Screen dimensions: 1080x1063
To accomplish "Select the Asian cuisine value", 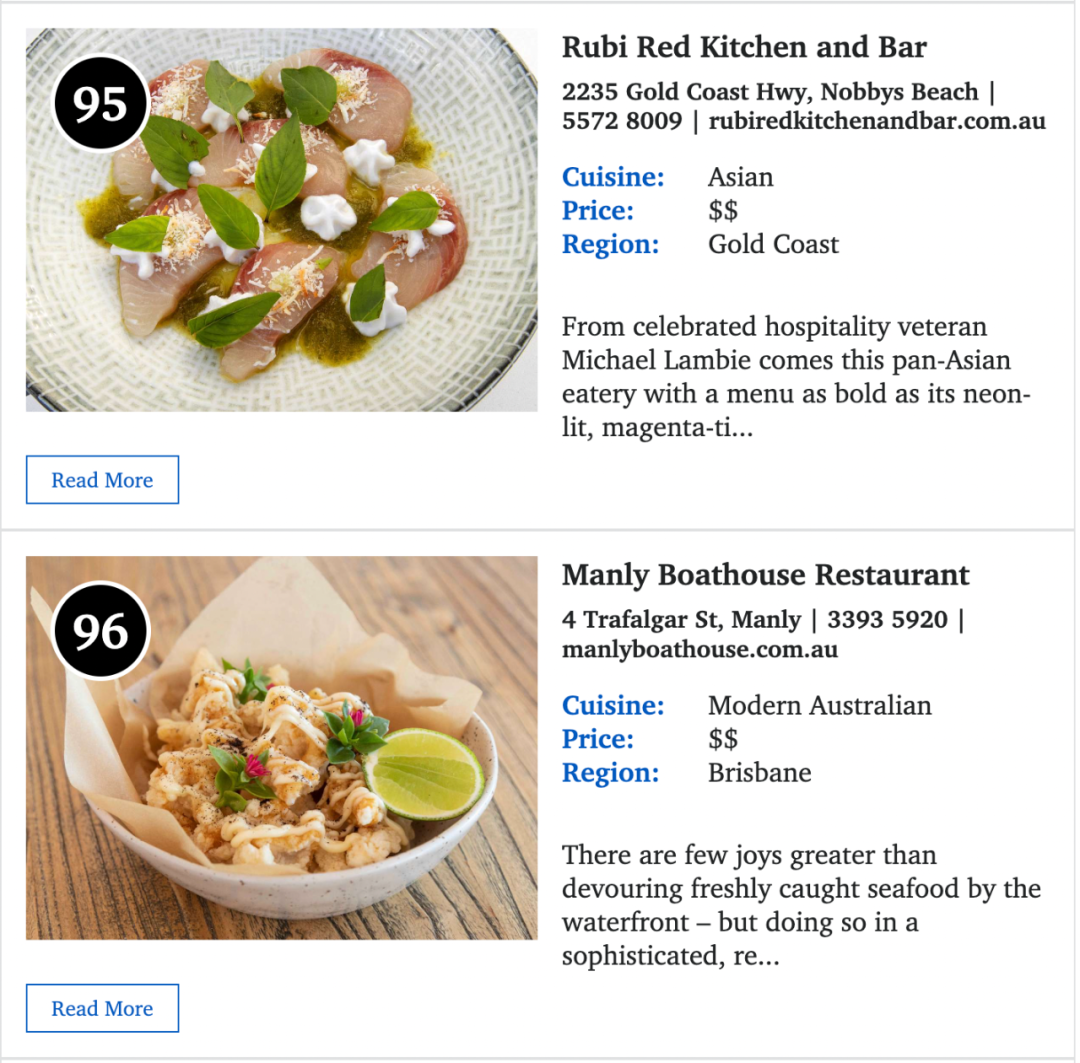I will pos(740,177).
